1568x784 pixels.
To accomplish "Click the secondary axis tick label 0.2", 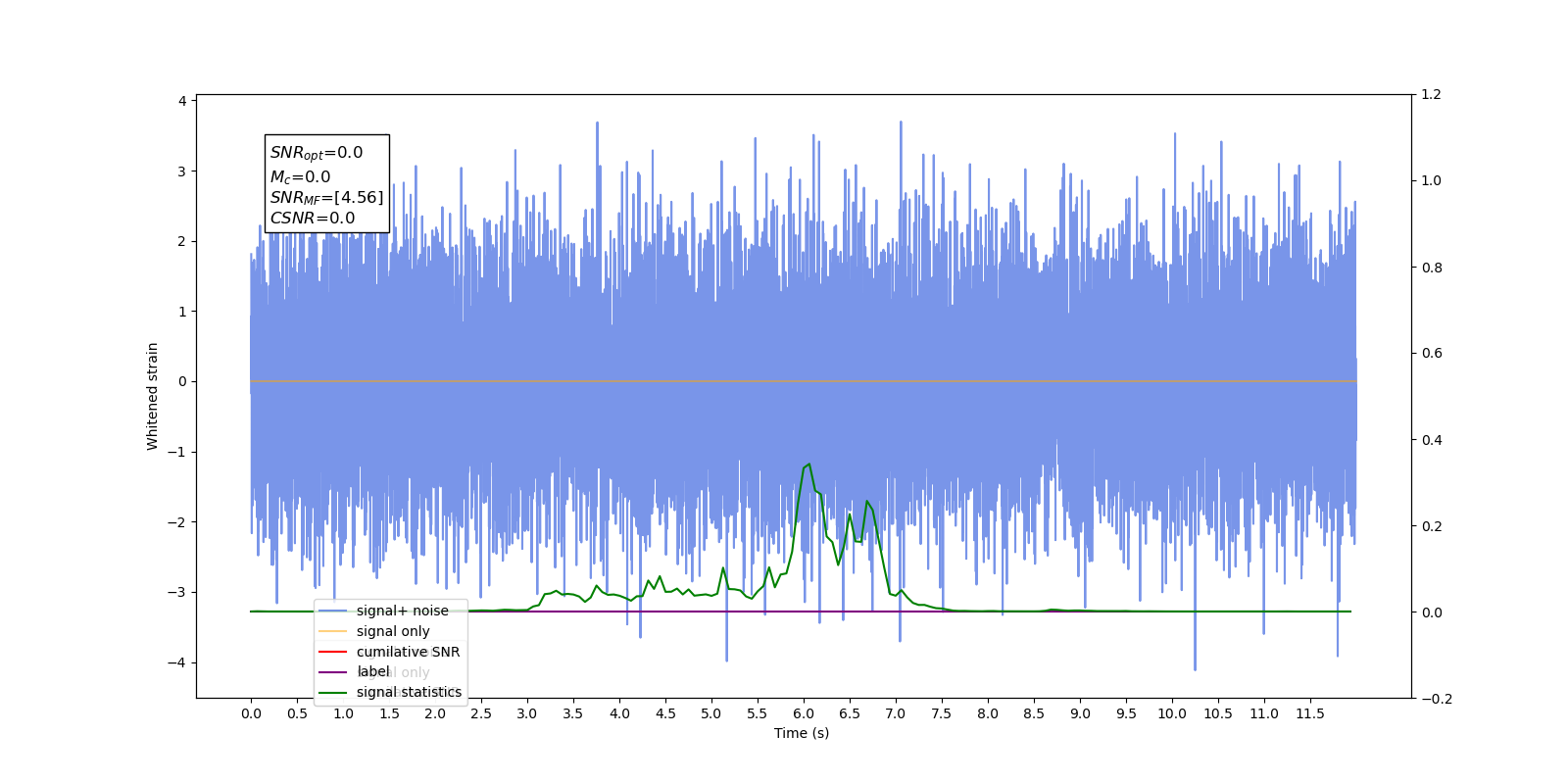I will 1432,526.
